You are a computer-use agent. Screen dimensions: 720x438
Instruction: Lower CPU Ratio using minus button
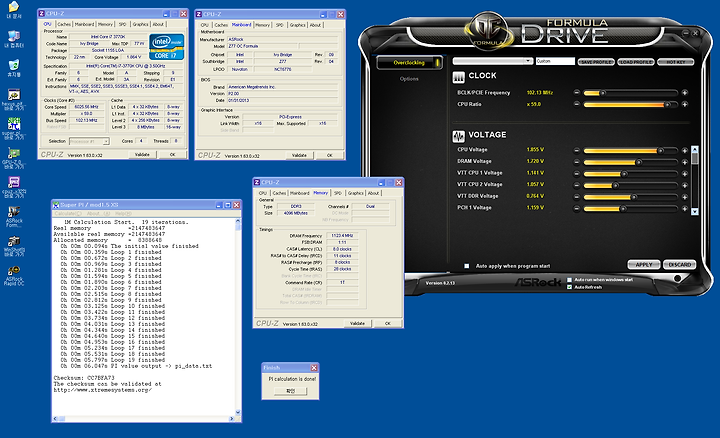[577, 104]
